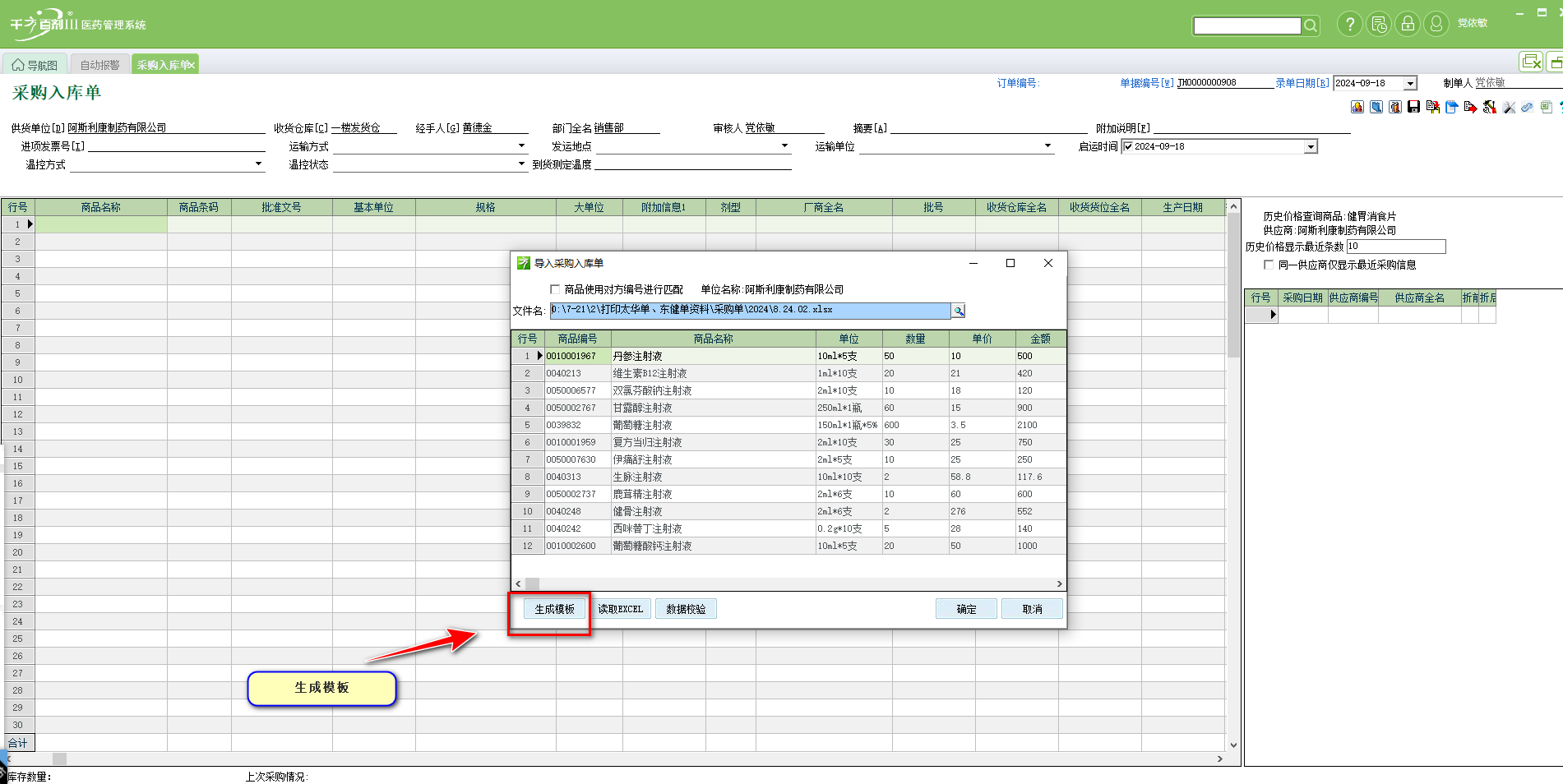Expand the 运输方式 dropdown

click(521, 146)
